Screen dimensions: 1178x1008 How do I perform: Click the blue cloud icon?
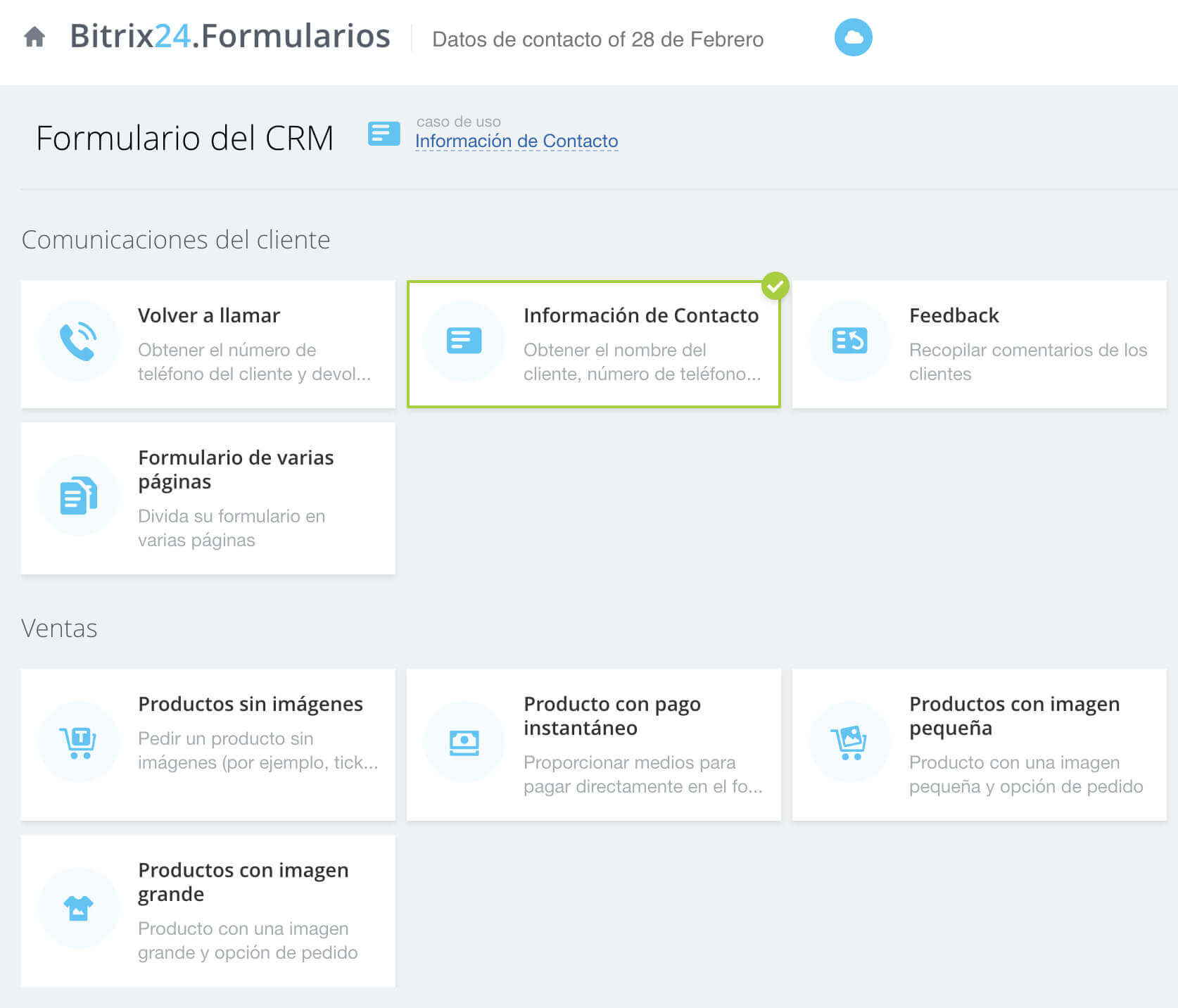pyautogui.click(x=853, y=37)
